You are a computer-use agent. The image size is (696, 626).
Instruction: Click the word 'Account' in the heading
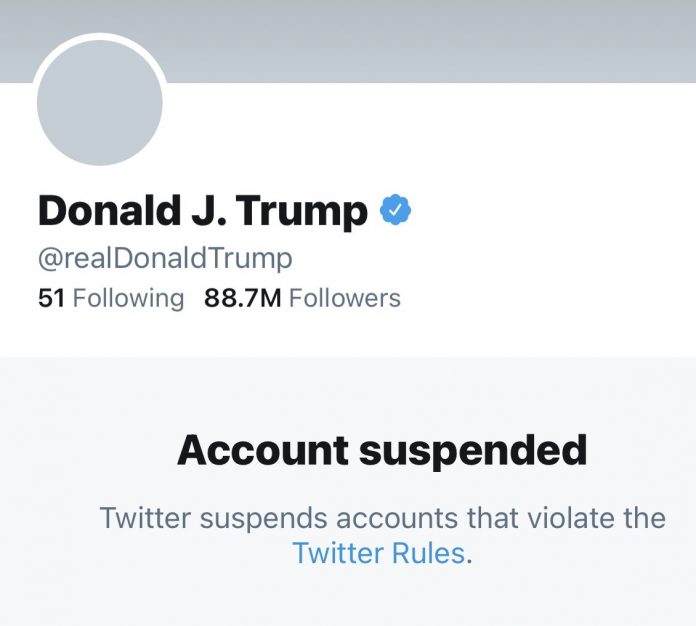point(263,451)
